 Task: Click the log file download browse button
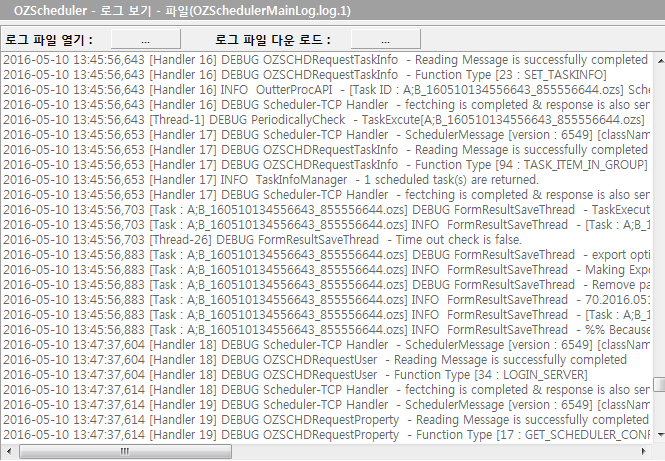[x=386, y=39]
